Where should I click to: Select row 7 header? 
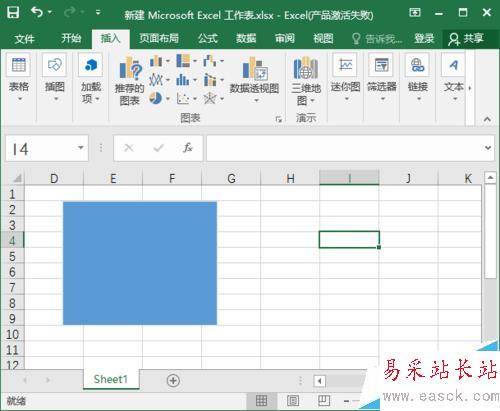coord(12,287)
